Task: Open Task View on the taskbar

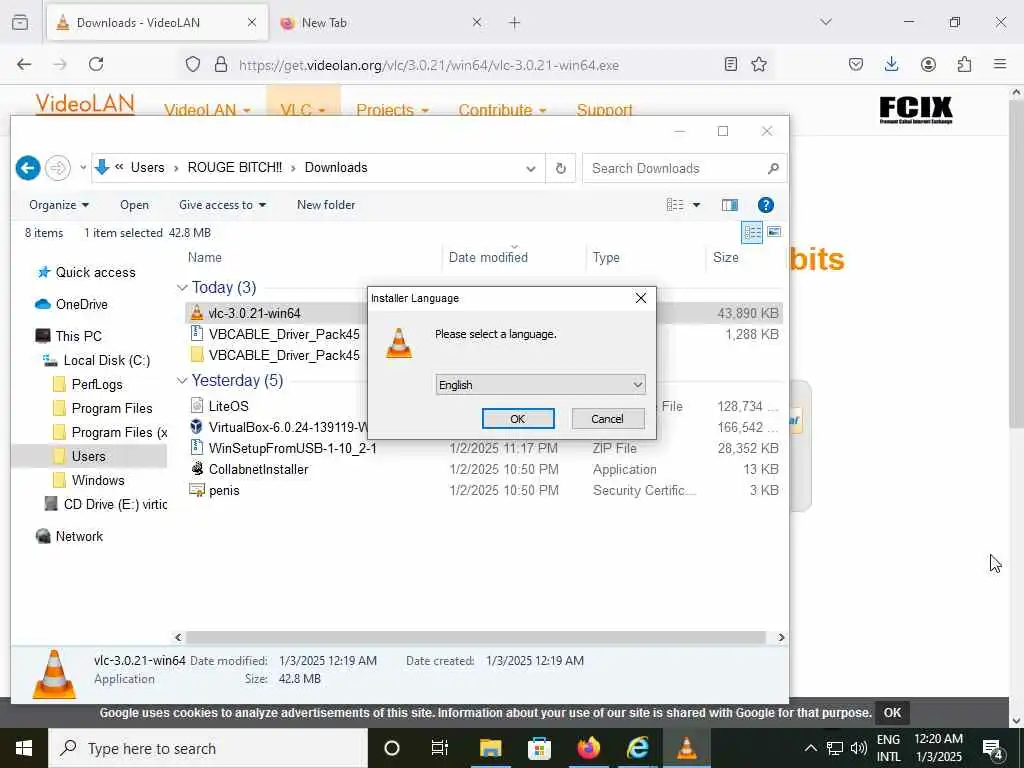Action: (440, 748)
